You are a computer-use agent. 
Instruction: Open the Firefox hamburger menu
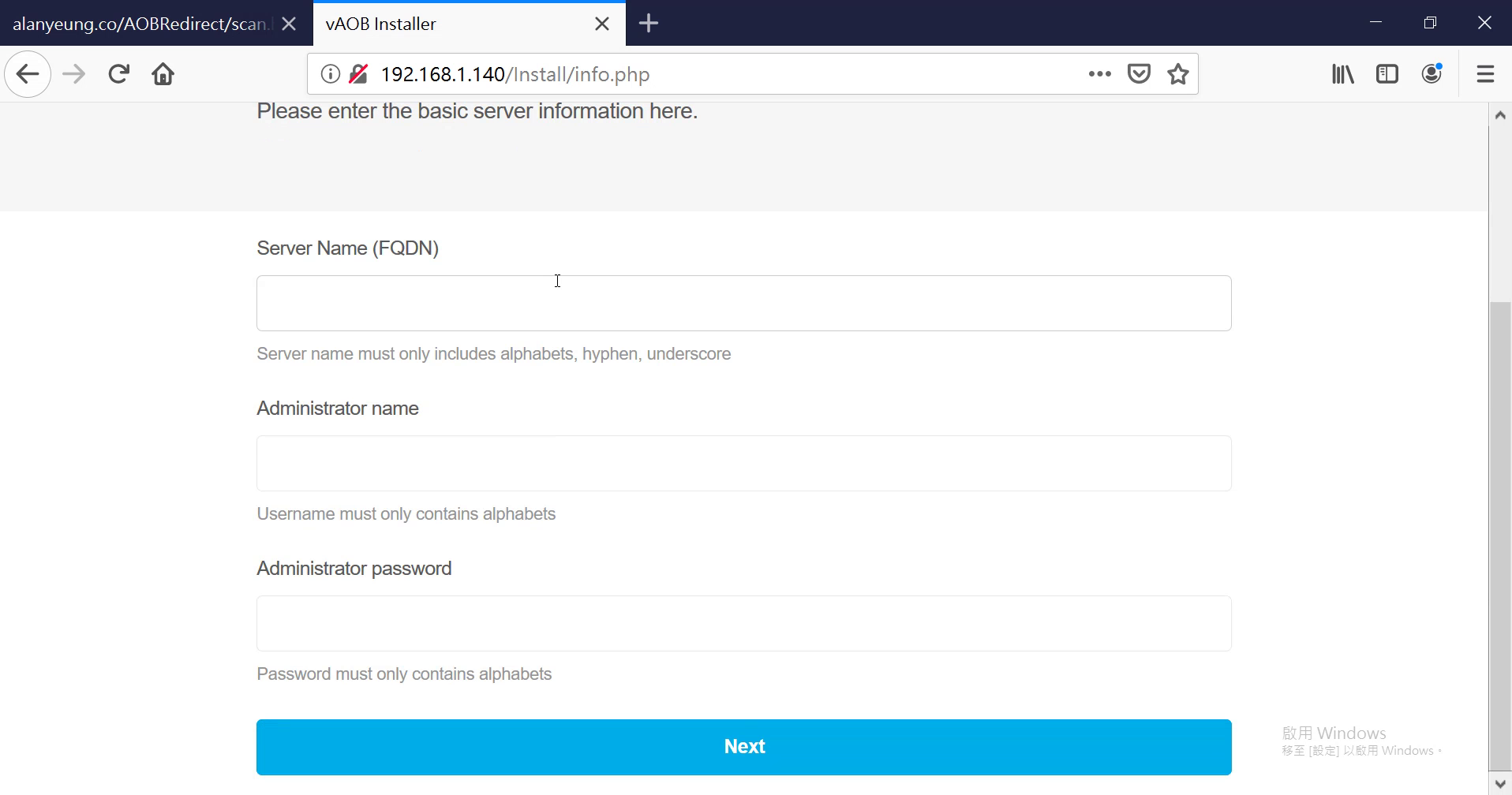click(1485, 74)
